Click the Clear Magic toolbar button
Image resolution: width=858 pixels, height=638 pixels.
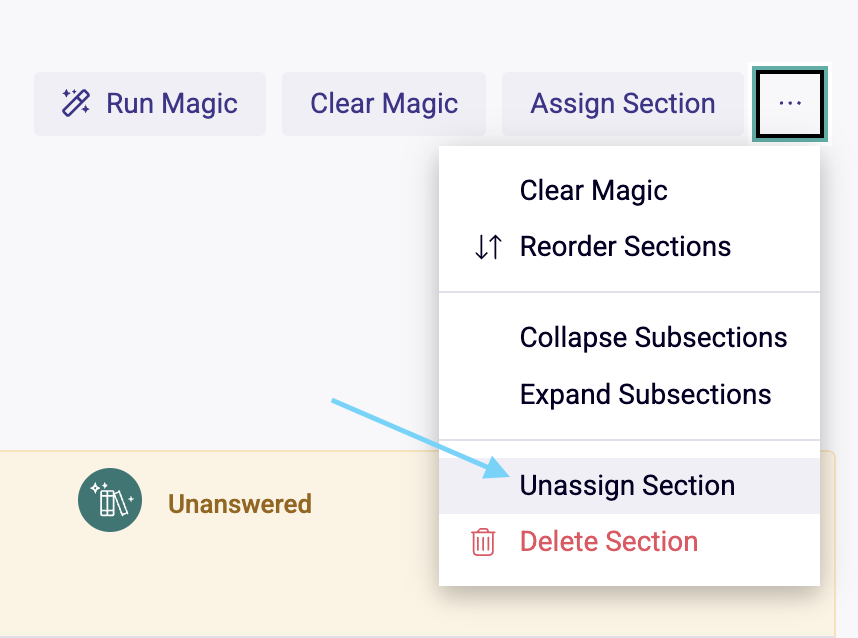[384, 104]
